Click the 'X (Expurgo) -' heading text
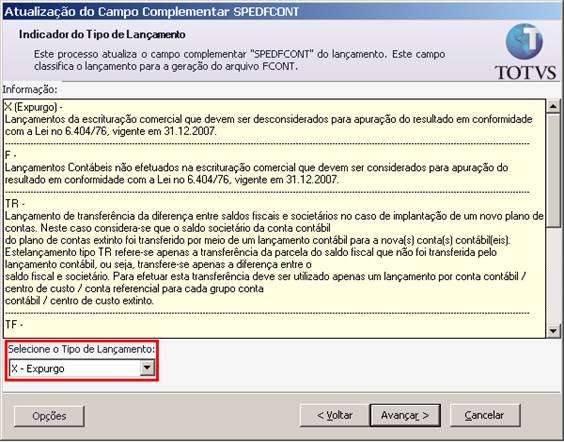The width and height of the screenshot is (564, 442). (x=34, y=107)
